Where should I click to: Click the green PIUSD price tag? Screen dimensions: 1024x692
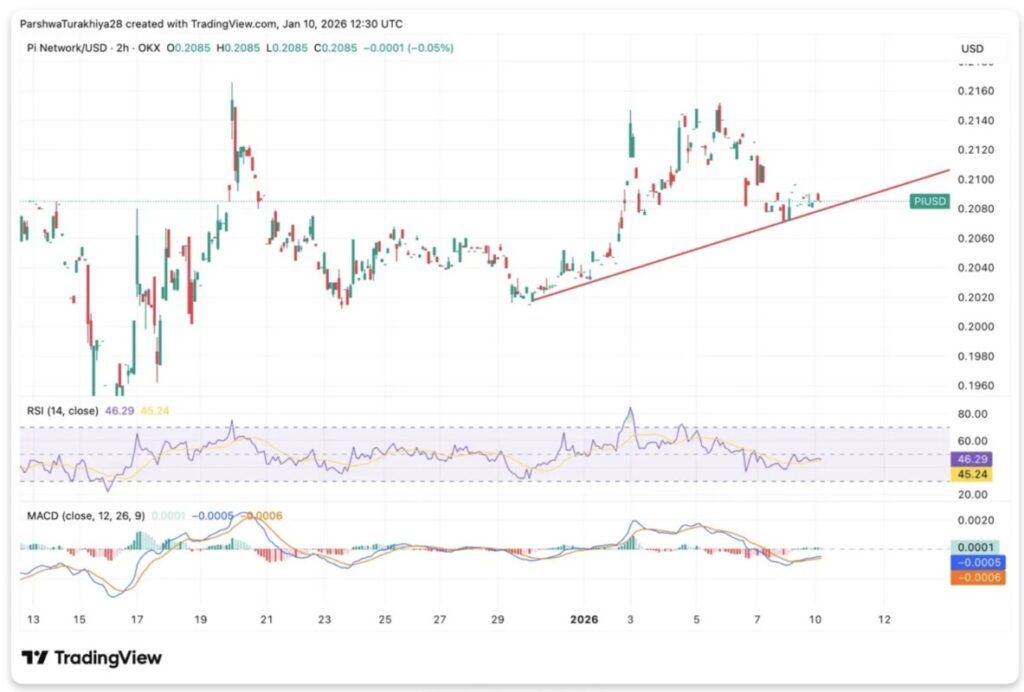click(930, 202)
